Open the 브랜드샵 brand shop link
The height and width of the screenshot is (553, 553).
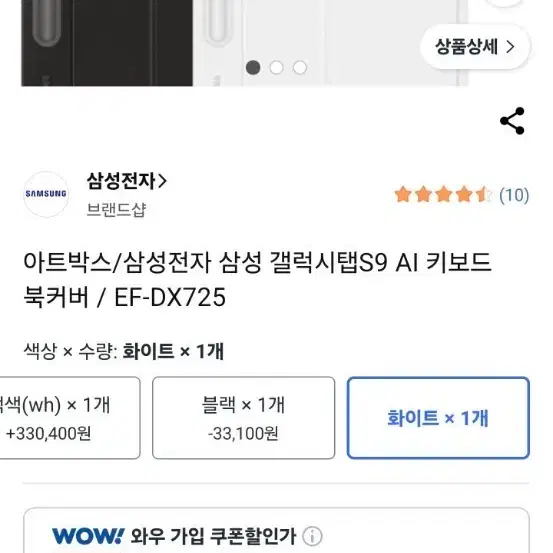click(116, 210)
